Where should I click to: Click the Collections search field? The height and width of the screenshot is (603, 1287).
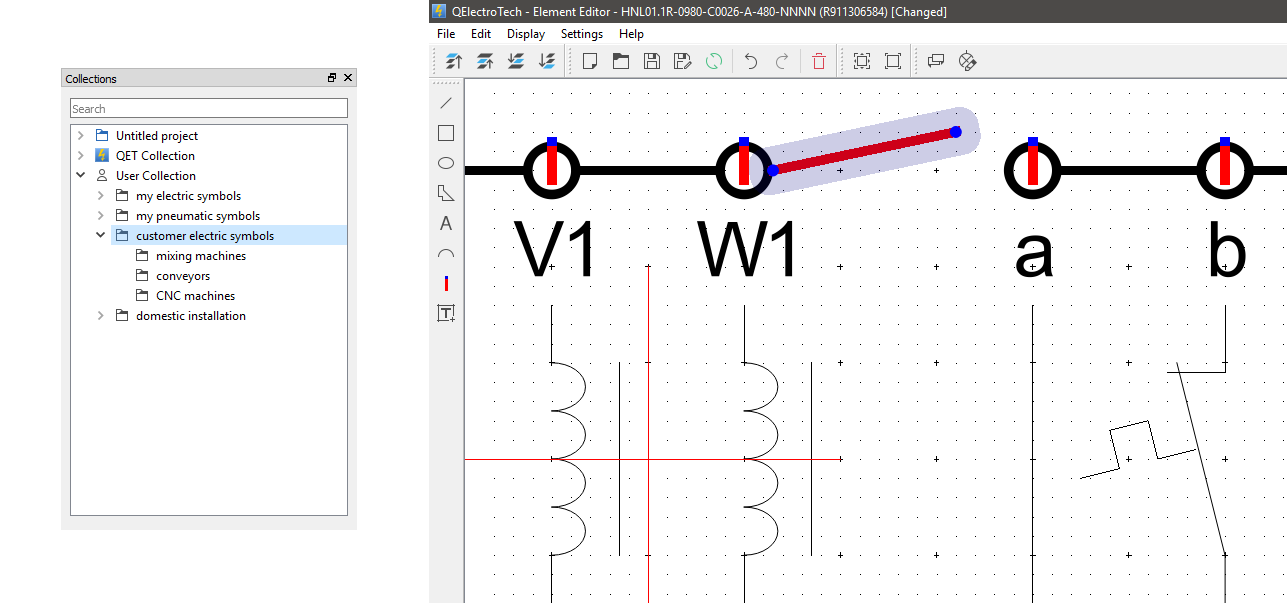(209, 108)
